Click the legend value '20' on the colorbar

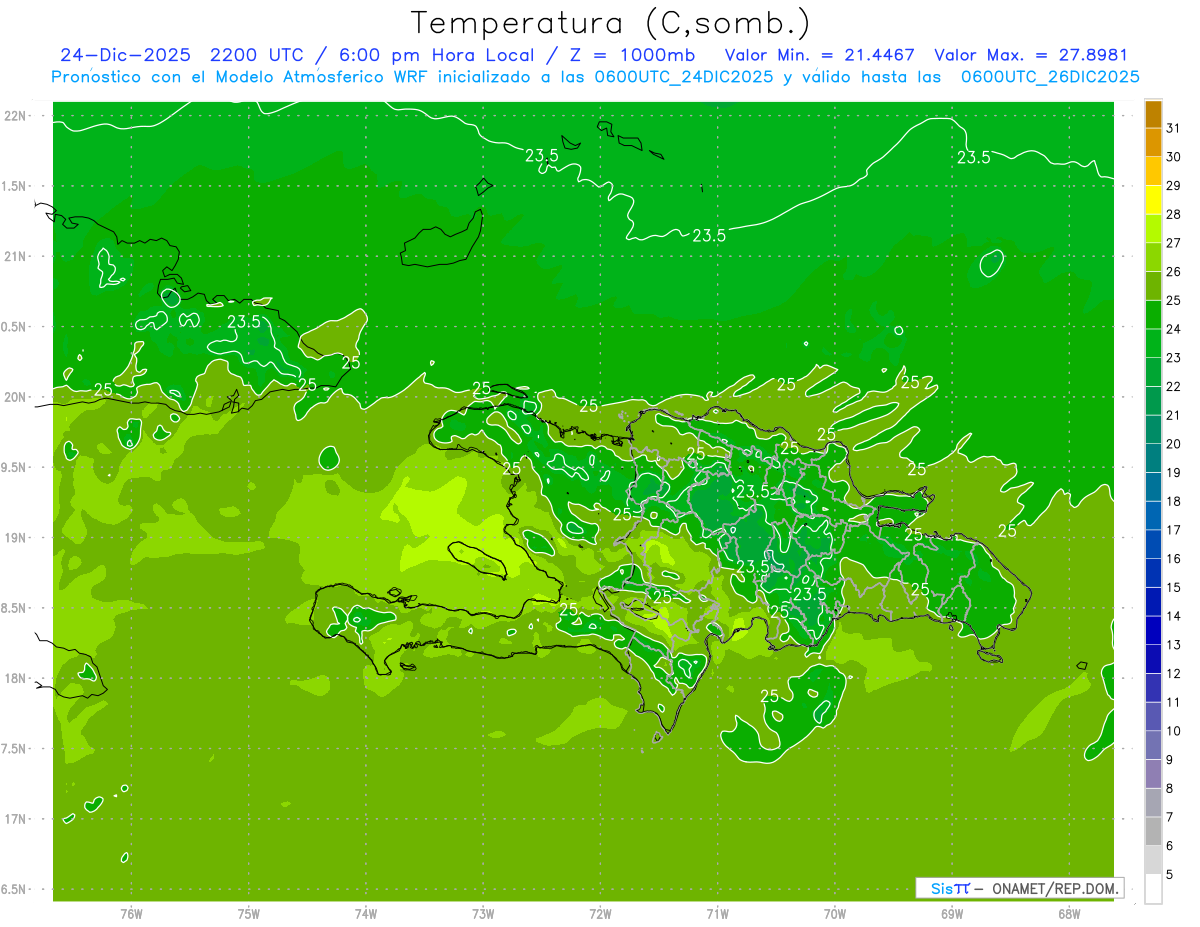click(1174, 444)
